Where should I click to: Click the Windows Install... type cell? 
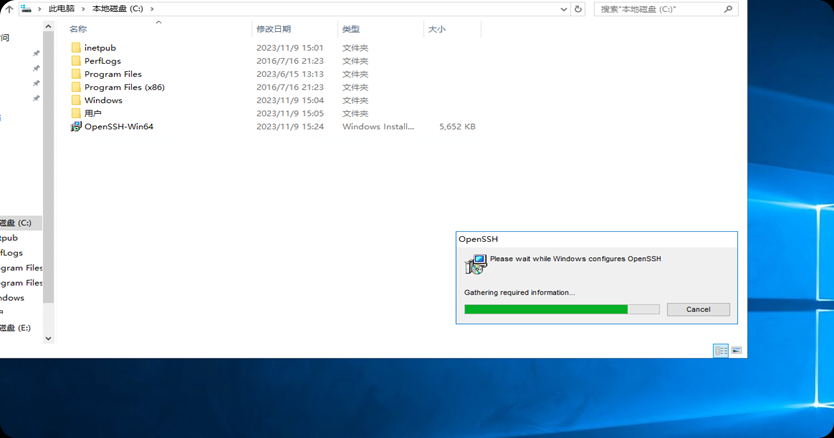378,127
